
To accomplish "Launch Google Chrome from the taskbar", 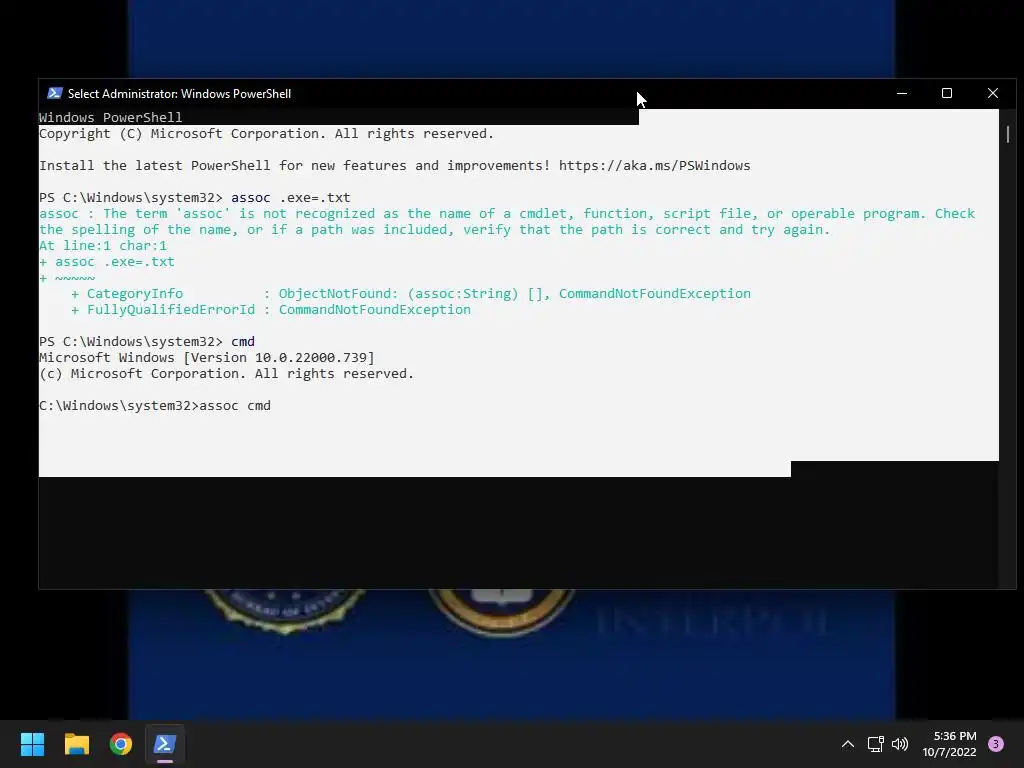I will (121, 744).
